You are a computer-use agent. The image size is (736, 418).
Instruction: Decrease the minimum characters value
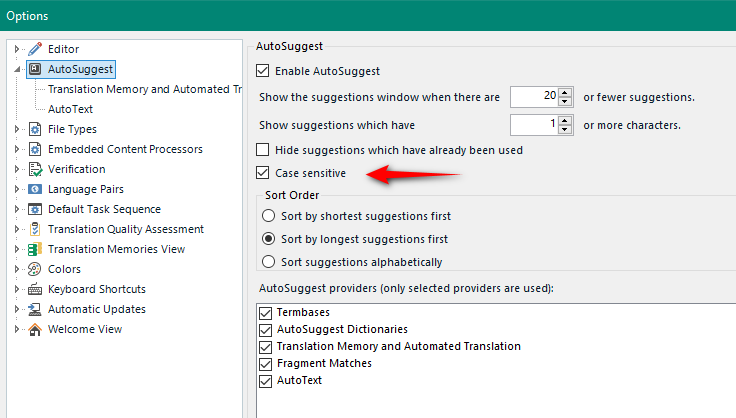[565, 129]
